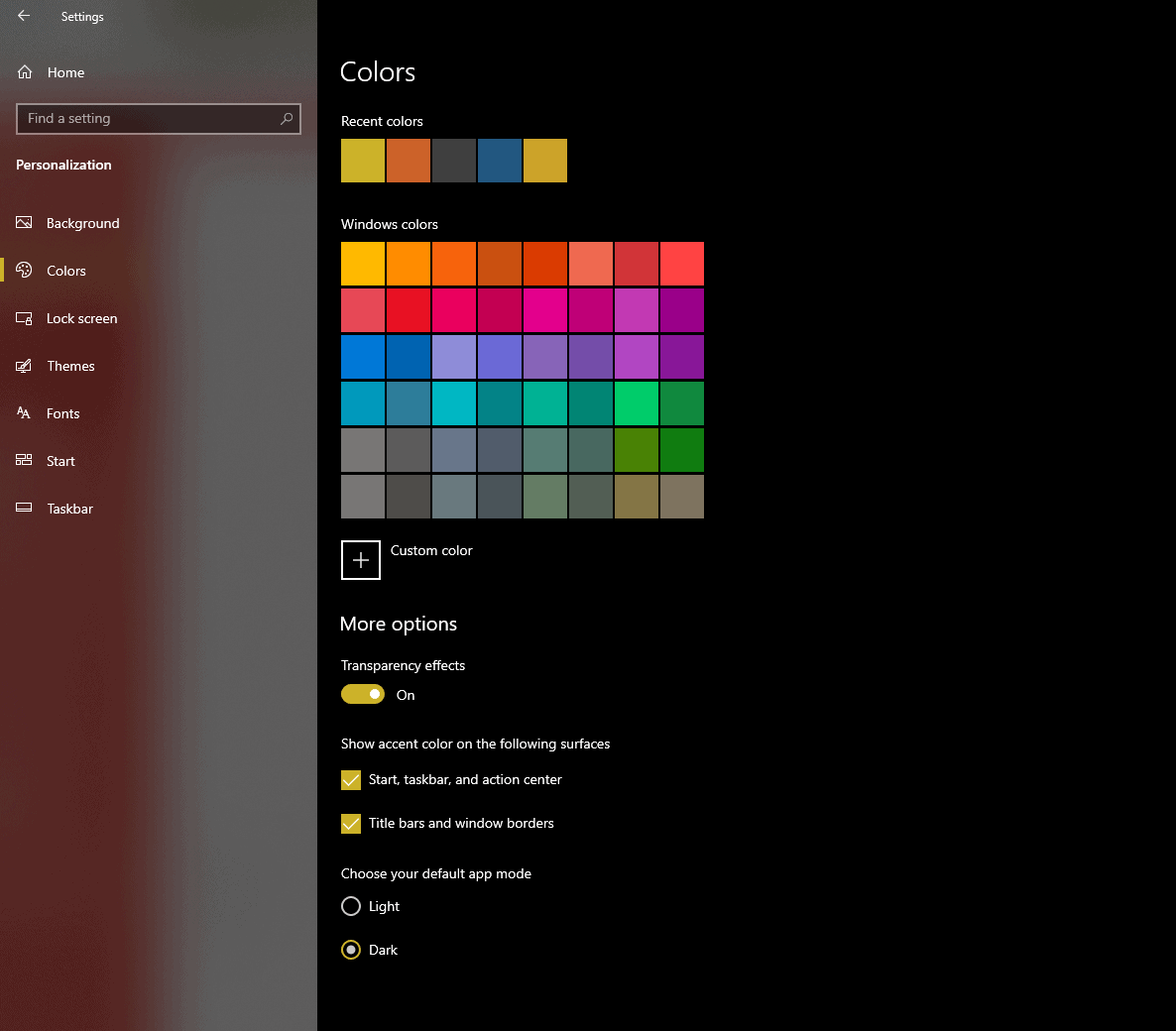The height and width of the screenshot is (1031, 1176).
Task: Uncheck Title bars and window borders
Action: [x=351, y=823]
